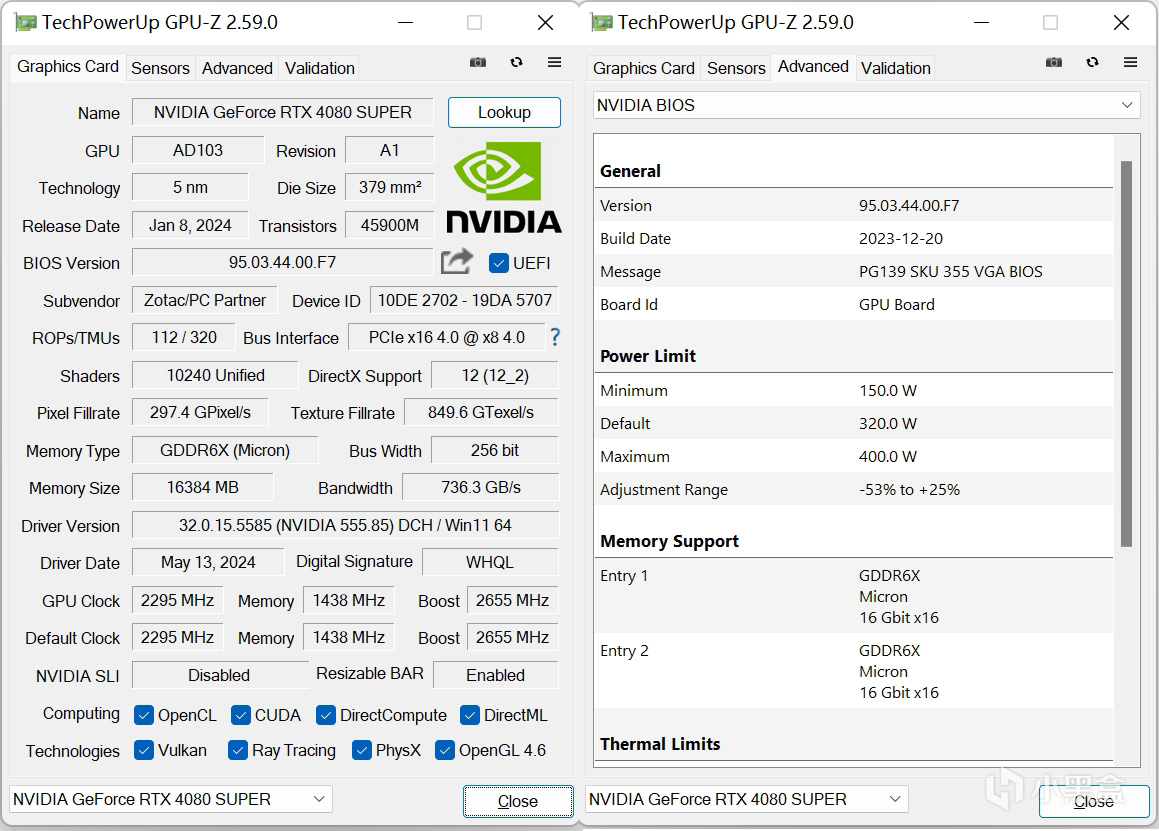
Task: Click the Name field showing RTX 4080 SUPER
Action: (282, 112)
